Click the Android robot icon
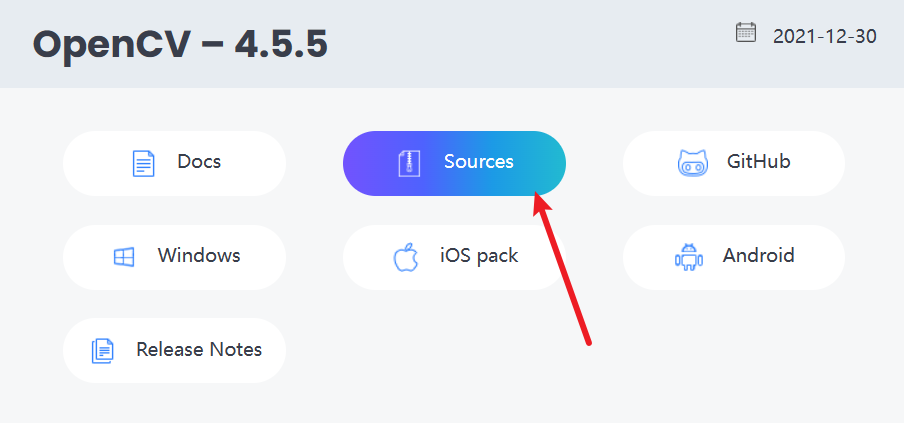The height and width of the screenshot is (423, 904). click(x=688, y=257)
